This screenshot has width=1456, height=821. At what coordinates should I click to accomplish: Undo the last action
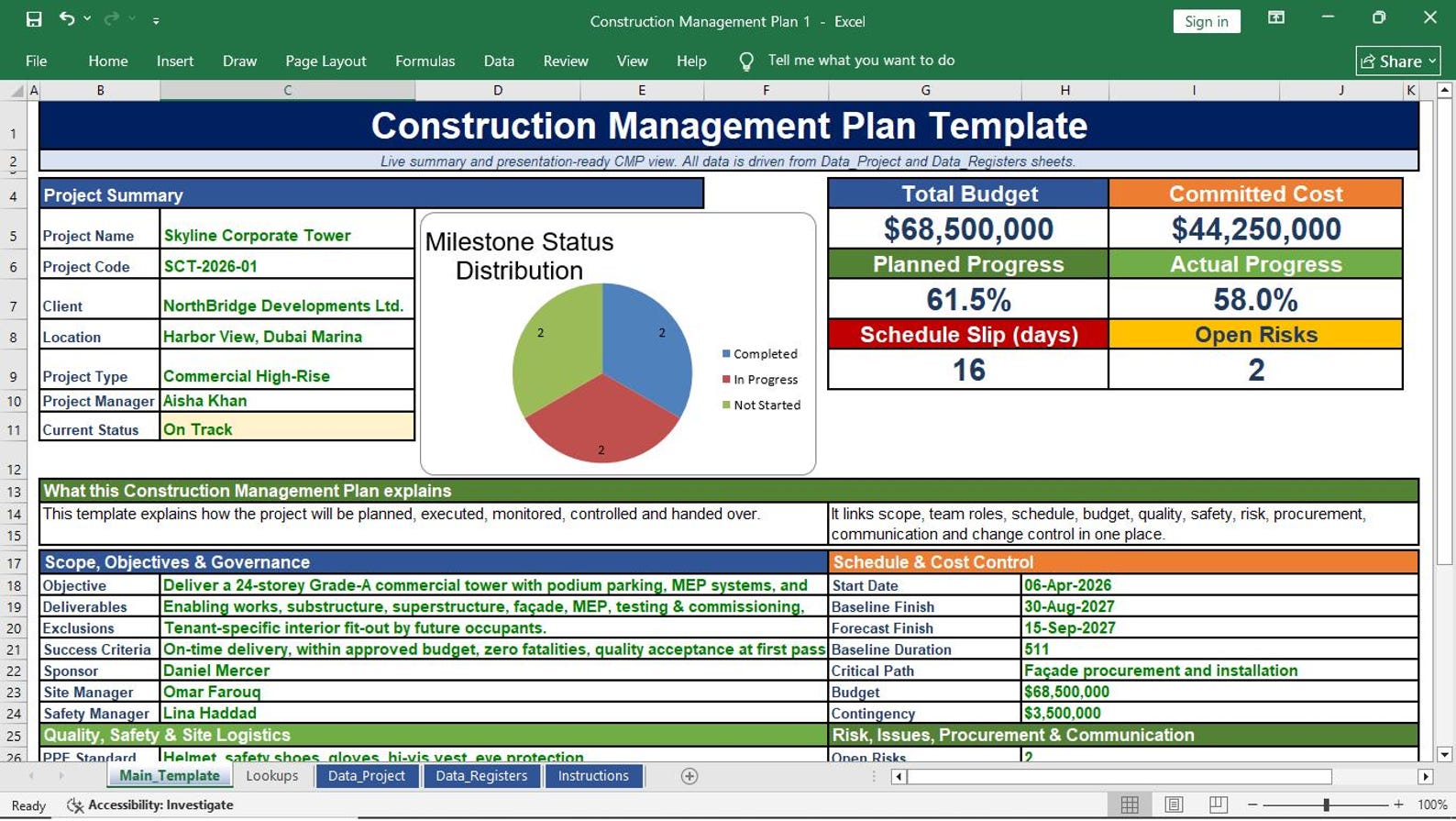tap(67, 18)
